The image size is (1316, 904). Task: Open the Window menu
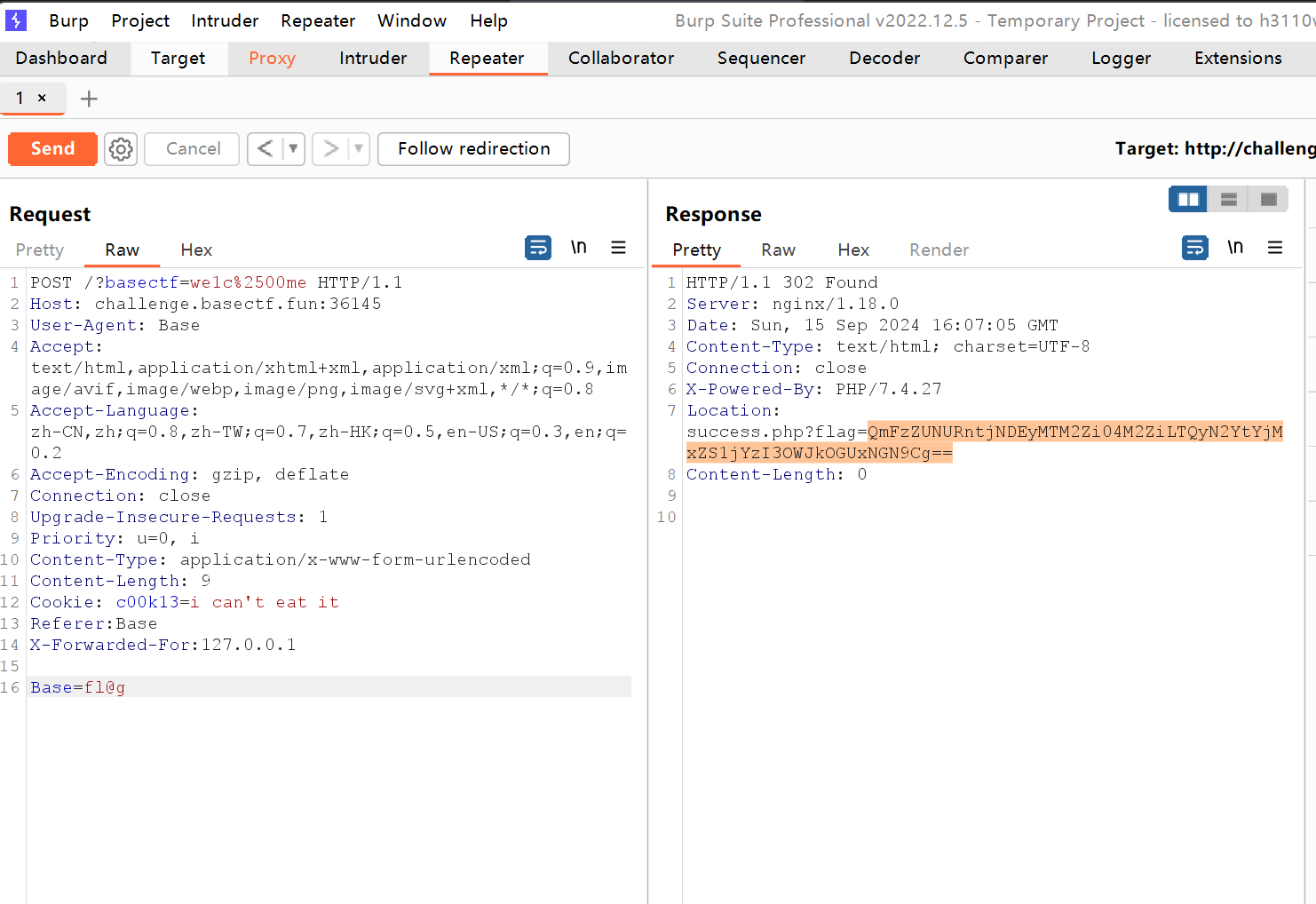(x=412, y=20)
